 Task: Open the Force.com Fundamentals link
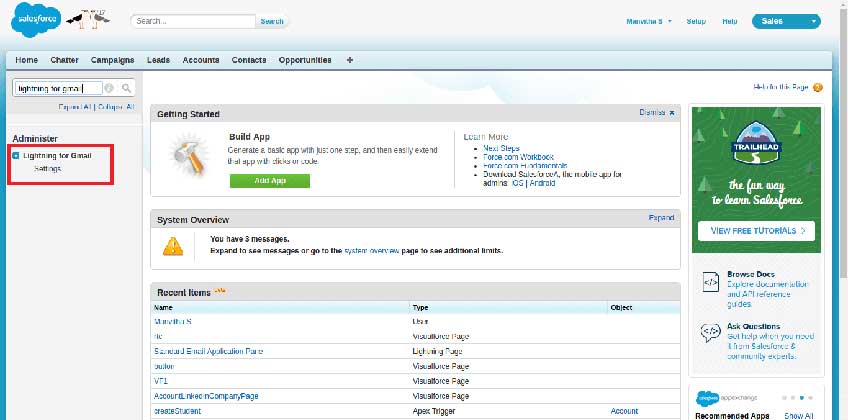click(x=525, y=165)
